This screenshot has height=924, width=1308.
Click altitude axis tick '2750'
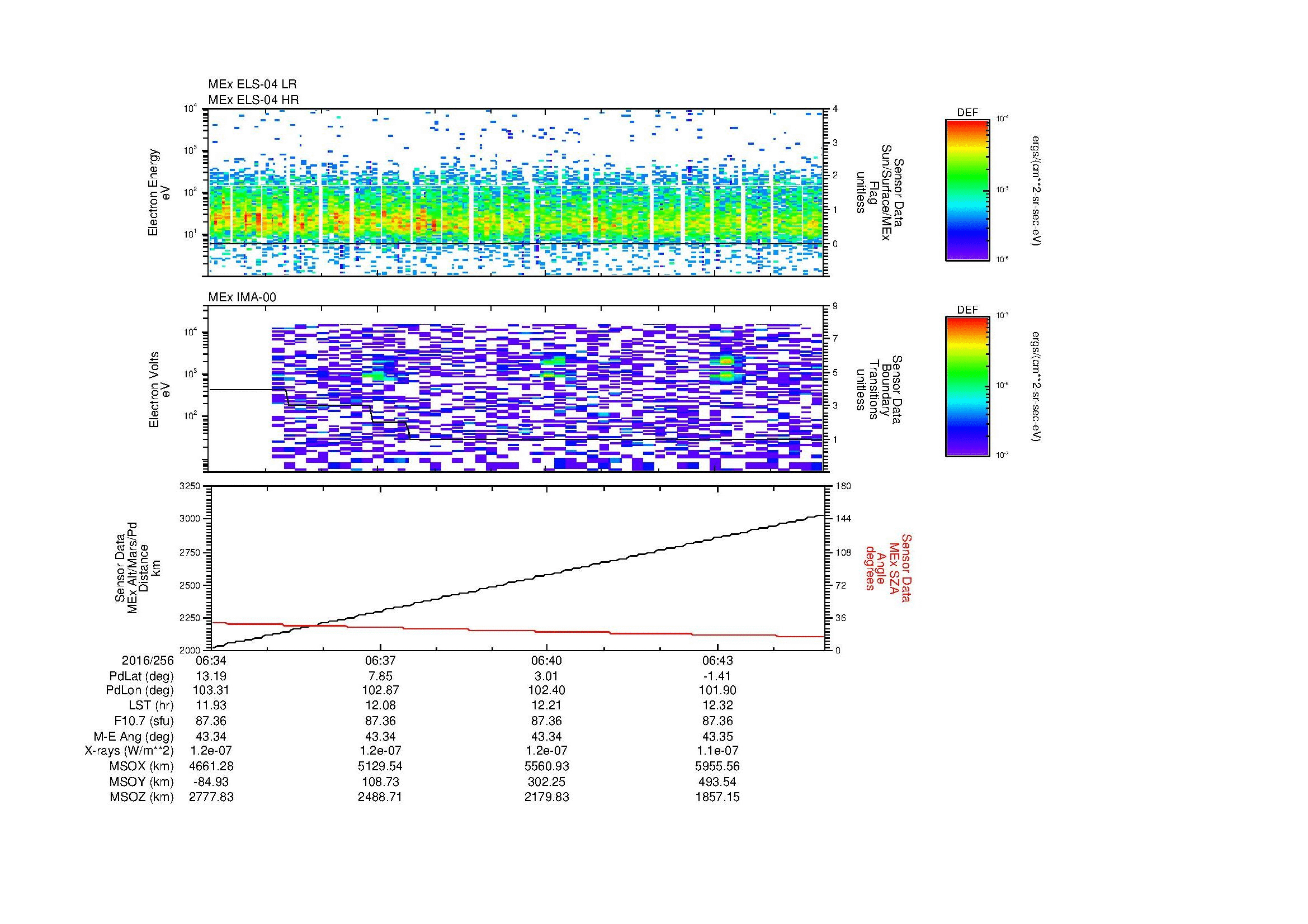click(x=190, y=552)
